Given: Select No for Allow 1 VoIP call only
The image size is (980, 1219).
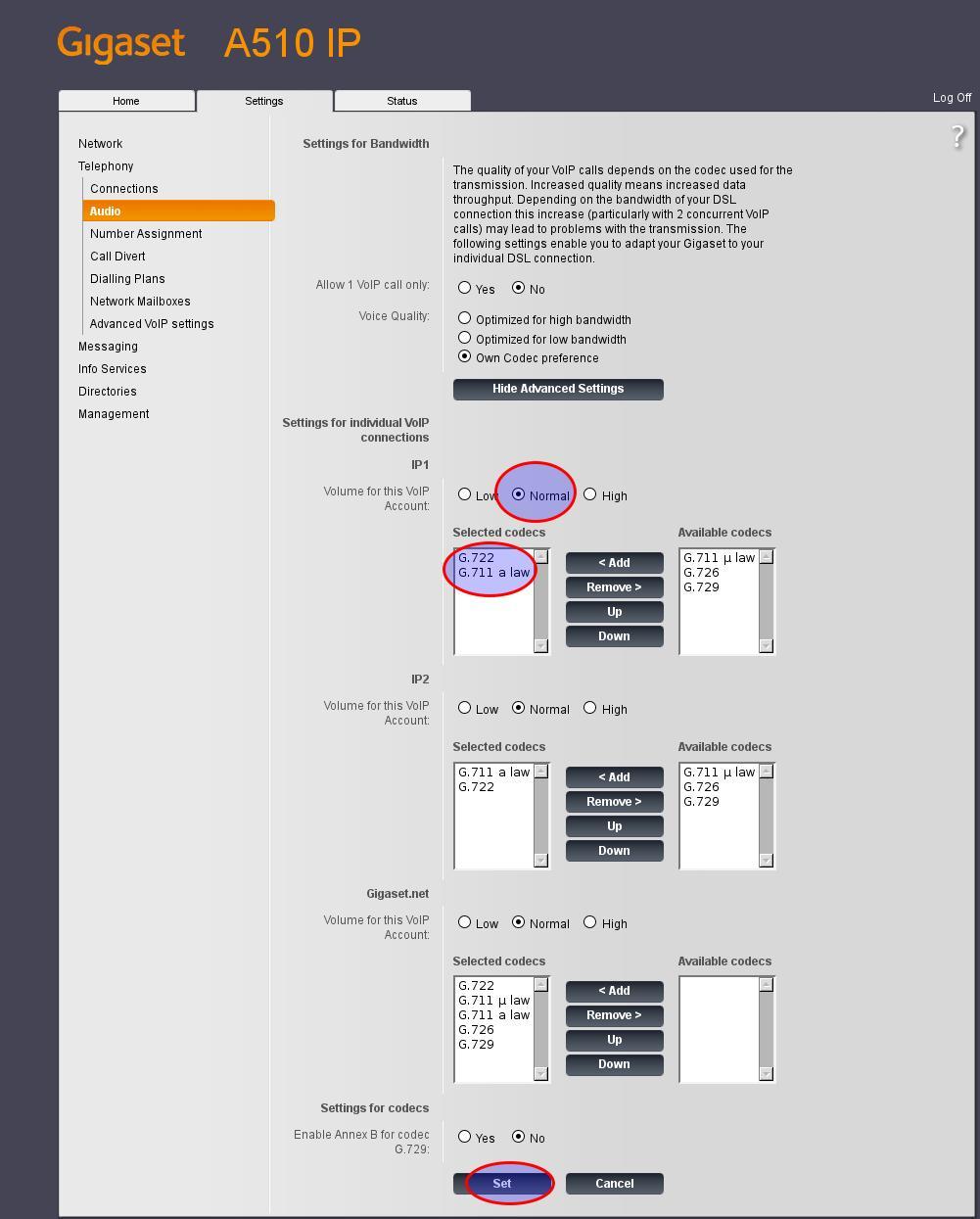Looking at the screenshot, I should [x=519, y=288].
